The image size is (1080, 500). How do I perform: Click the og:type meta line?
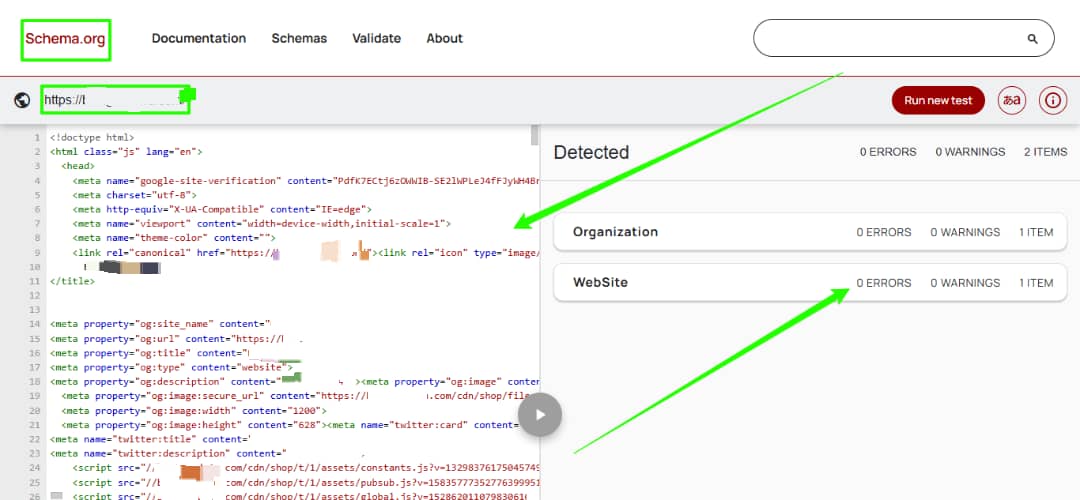(172, 368)
